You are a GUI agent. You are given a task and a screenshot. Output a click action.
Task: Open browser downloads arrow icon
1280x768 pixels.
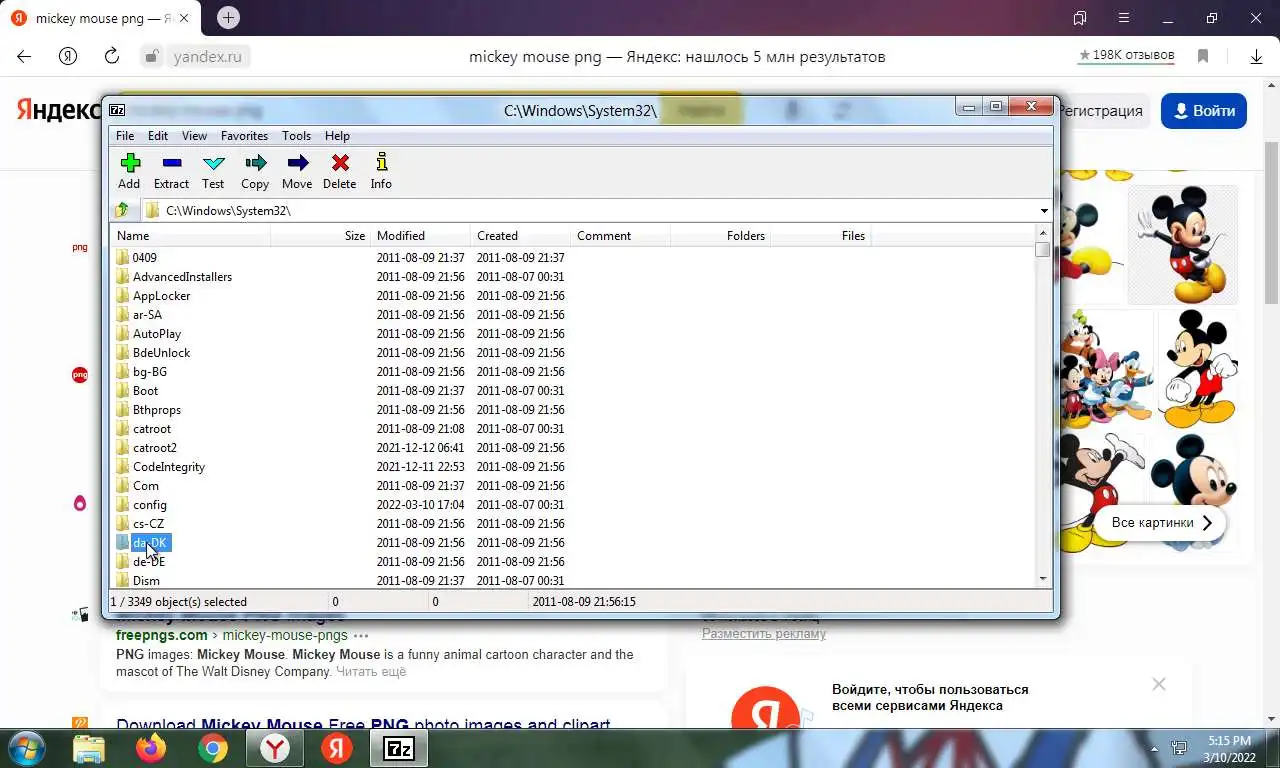click(1256, 57)
